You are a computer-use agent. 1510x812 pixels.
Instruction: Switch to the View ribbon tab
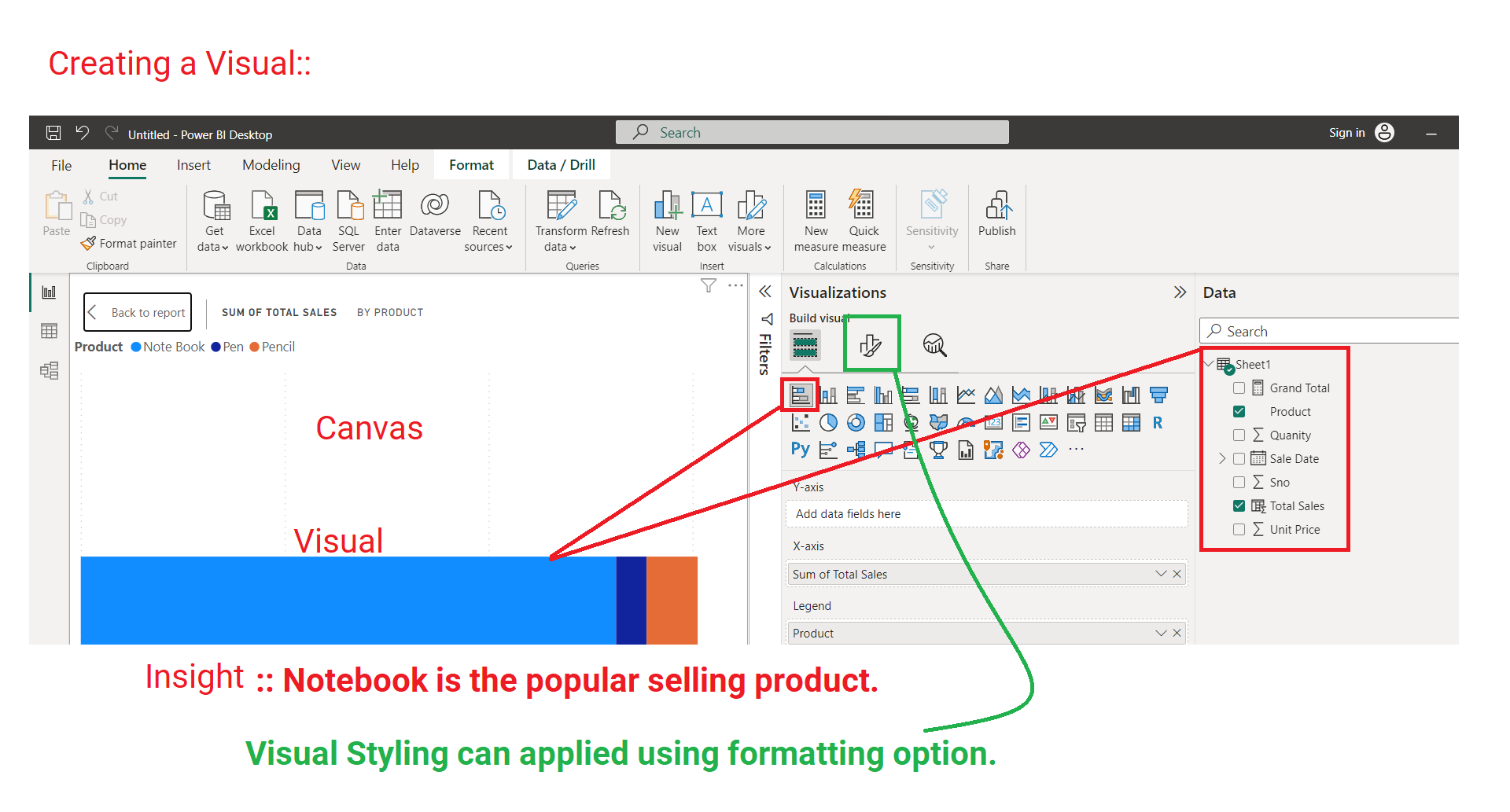click(x=346, y=165)
